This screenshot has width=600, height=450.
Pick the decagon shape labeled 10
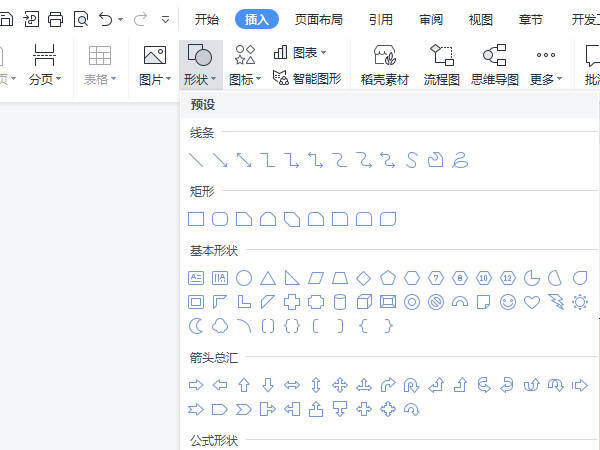pos(484,278)
